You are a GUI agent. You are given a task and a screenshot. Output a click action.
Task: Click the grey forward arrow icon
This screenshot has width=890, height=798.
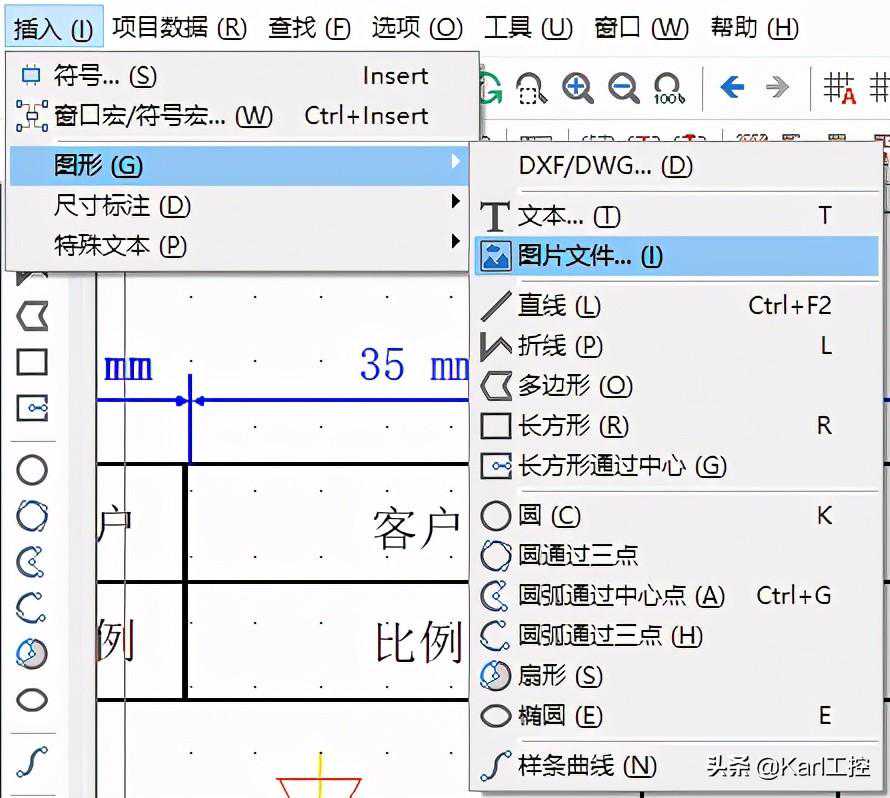coord(777,88)
